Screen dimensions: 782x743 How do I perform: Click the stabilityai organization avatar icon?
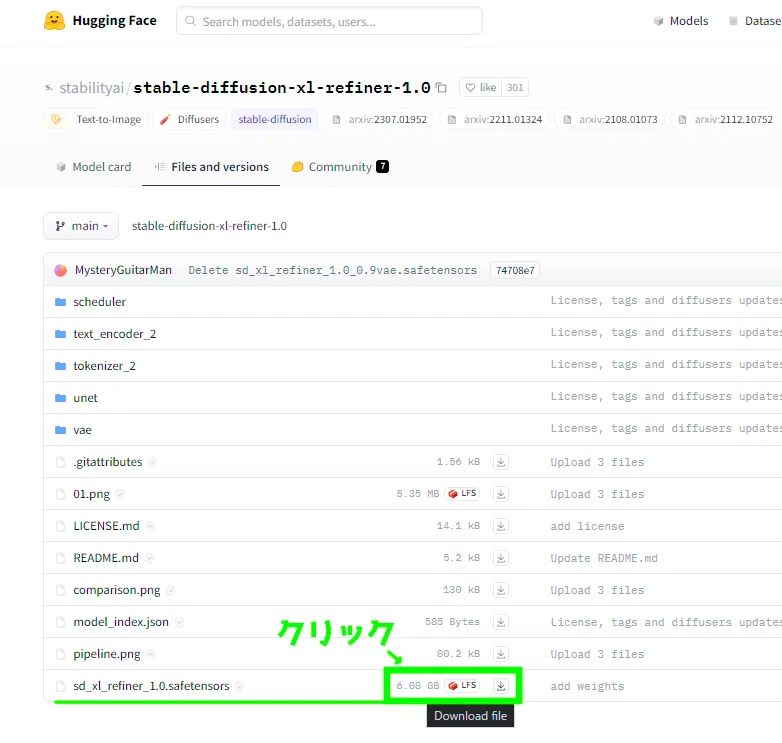(x=48, y=88)
